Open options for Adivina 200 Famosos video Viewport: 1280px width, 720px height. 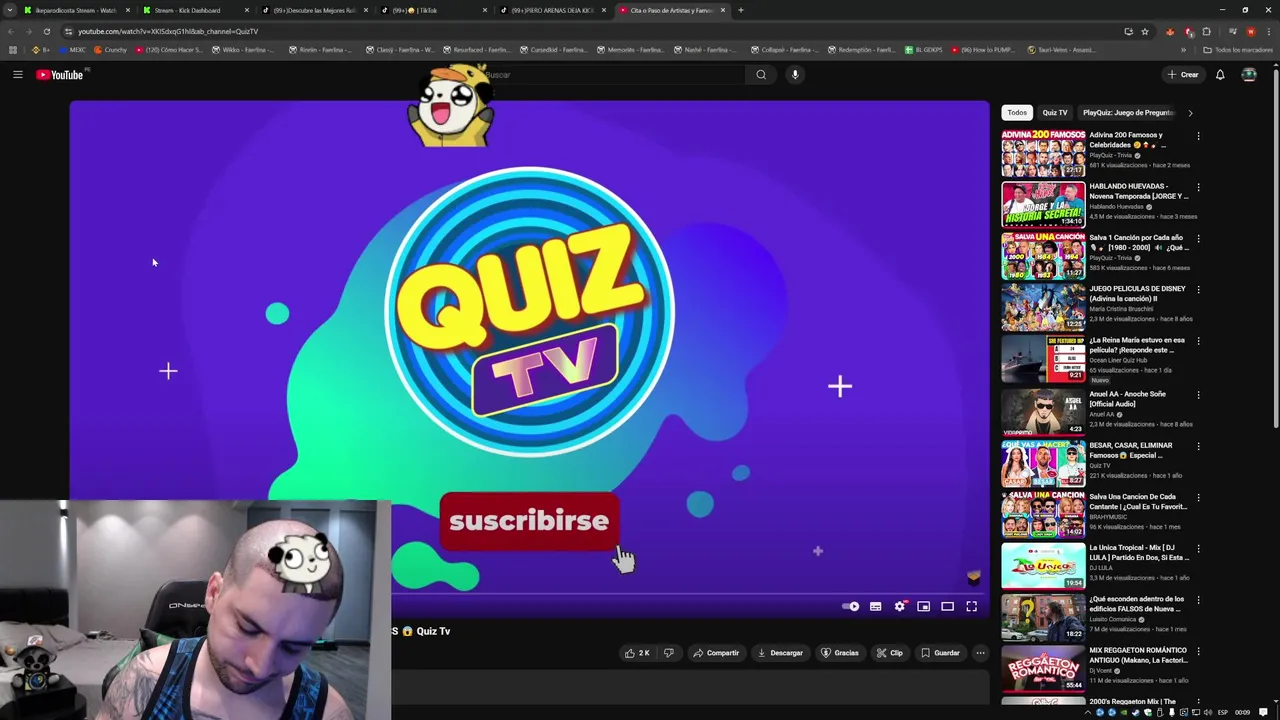pyautogui.click(x=1198, y=136)
